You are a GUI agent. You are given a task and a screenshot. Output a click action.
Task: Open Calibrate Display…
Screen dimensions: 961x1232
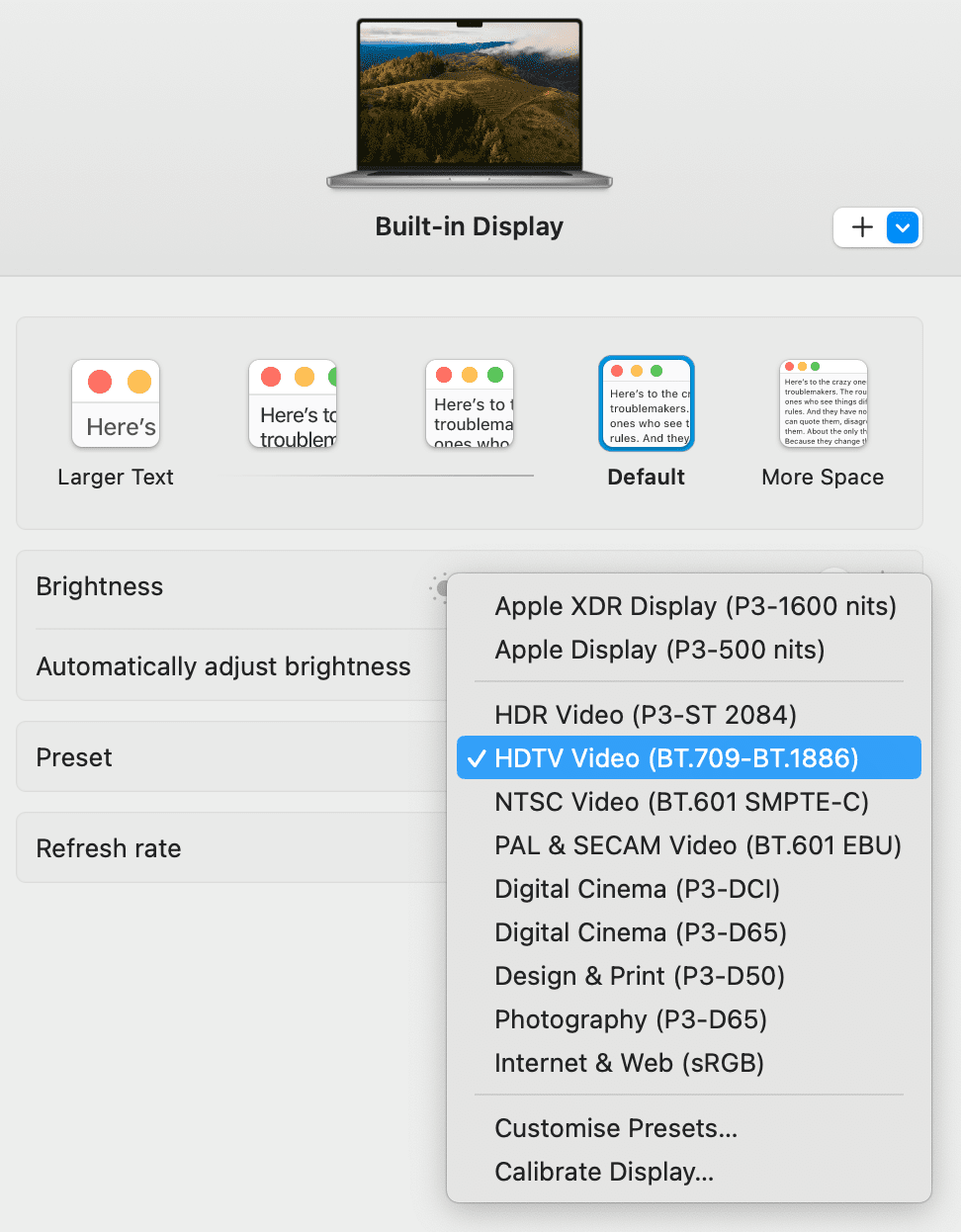[x=606, y=1172]
